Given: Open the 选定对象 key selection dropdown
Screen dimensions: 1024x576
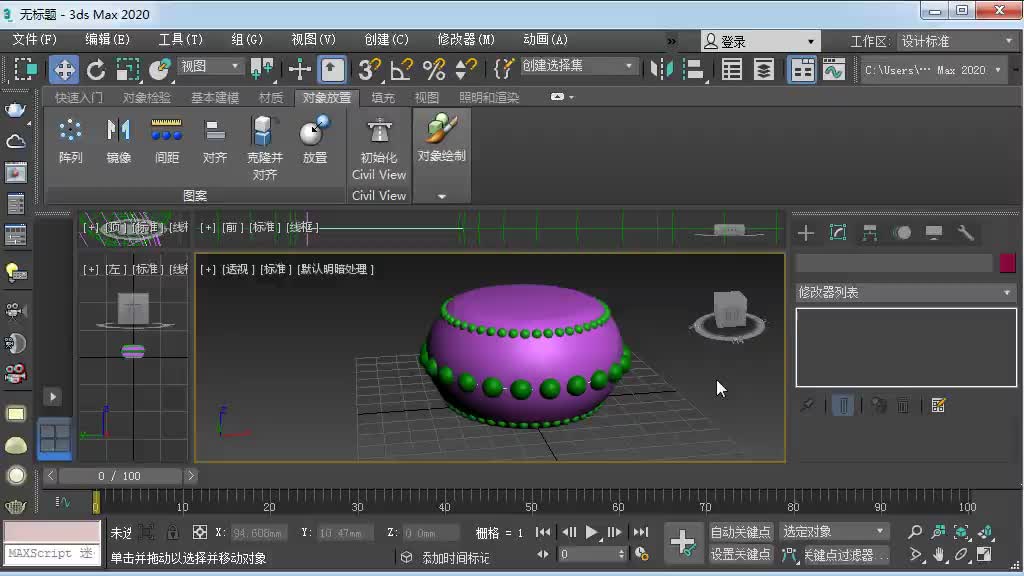Looking at the screenshot, I should tap(834, 531).
